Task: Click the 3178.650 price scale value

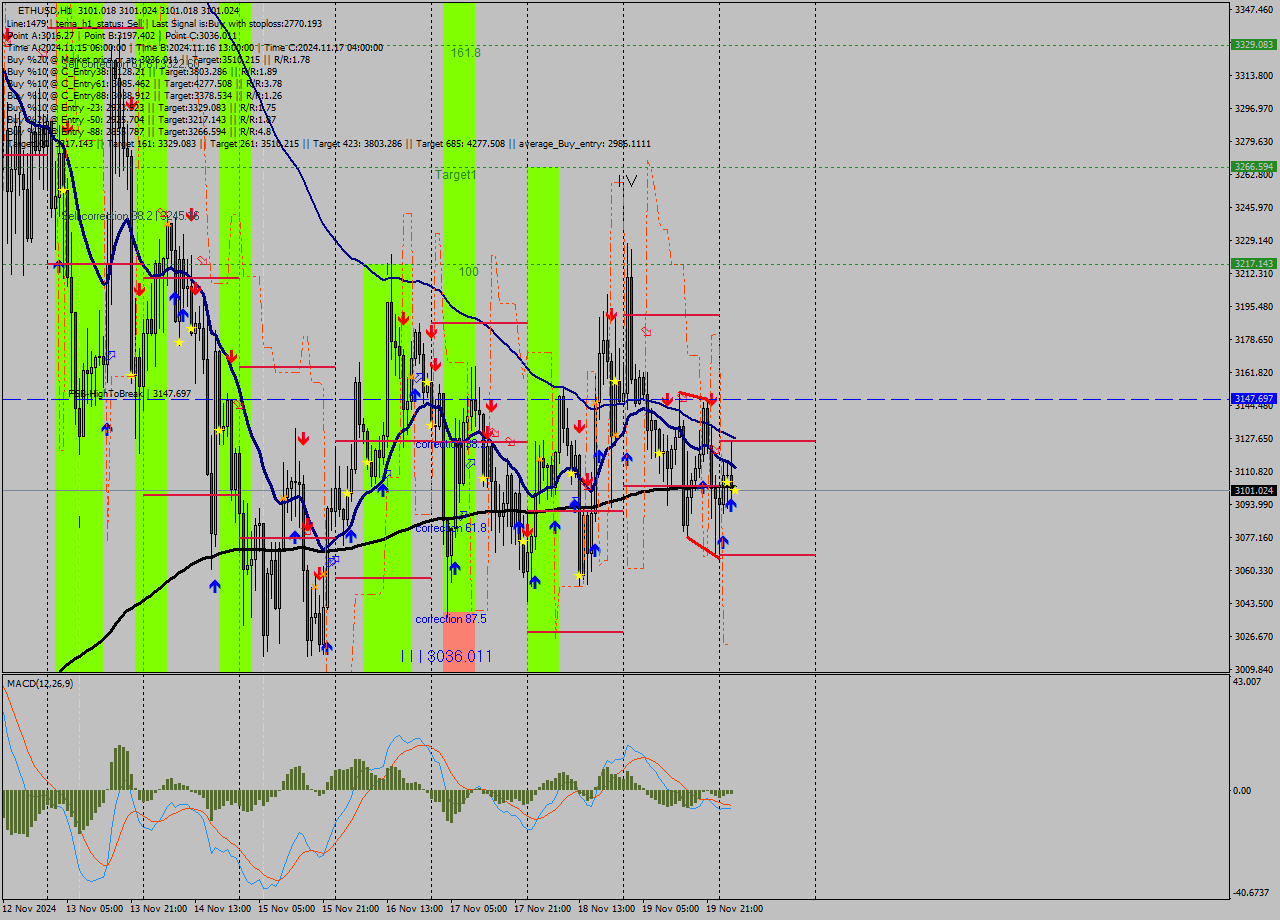Action: (x=1253, y=339)
